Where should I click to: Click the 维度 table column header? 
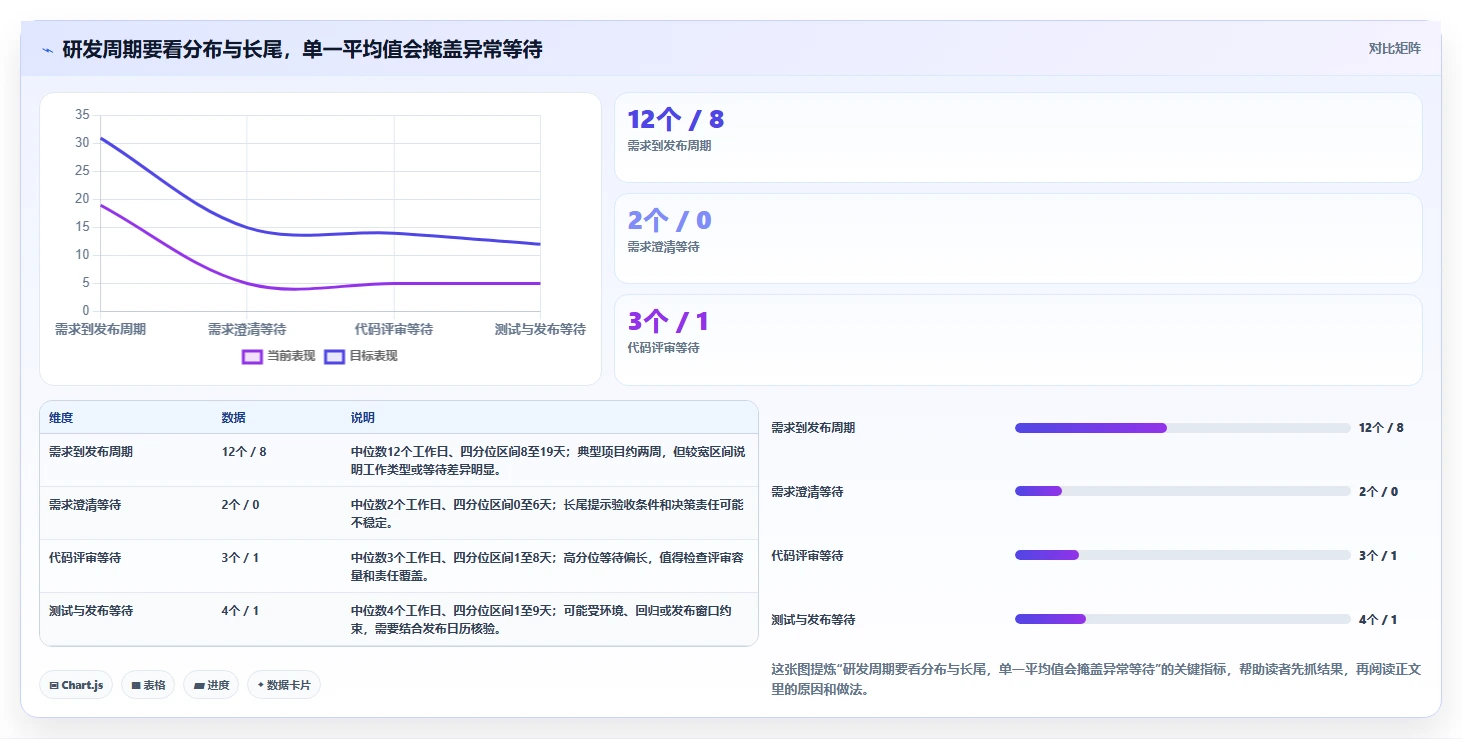[x=61, y=418]
